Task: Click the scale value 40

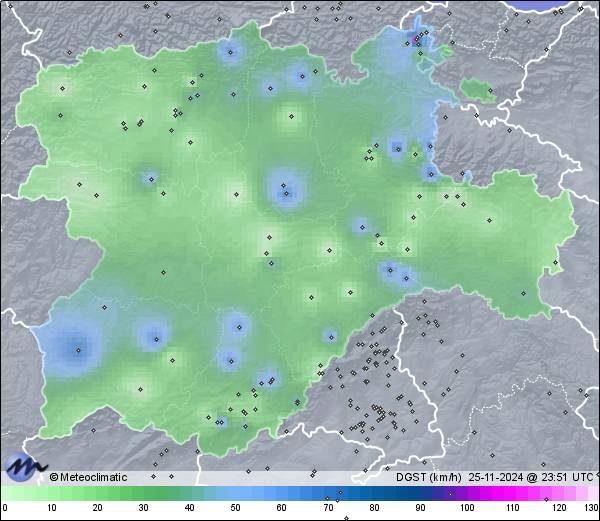Action: [x=189, y=508]
